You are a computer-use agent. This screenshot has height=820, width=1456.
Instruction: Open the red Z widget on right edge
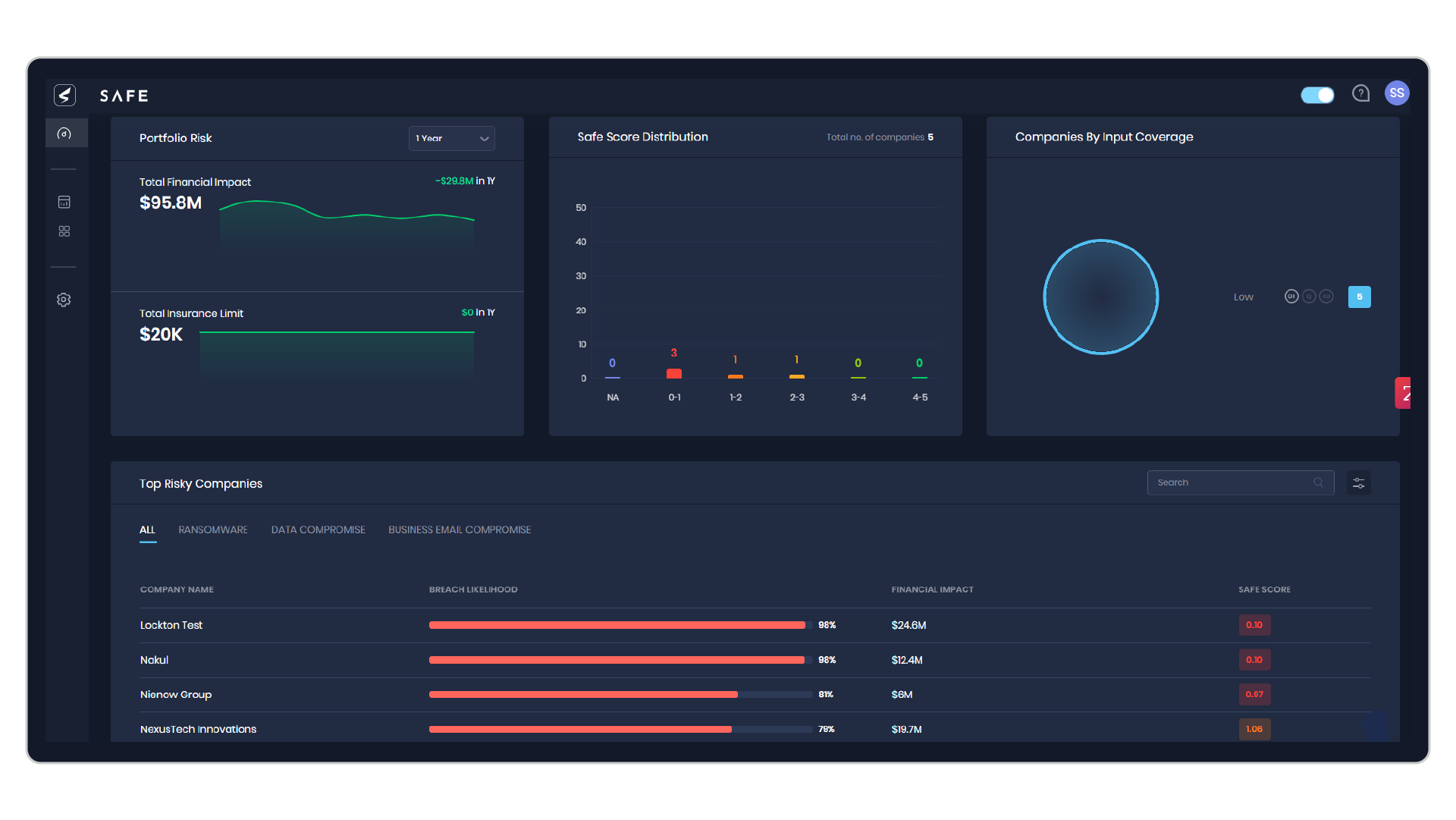pos(1403,393)
